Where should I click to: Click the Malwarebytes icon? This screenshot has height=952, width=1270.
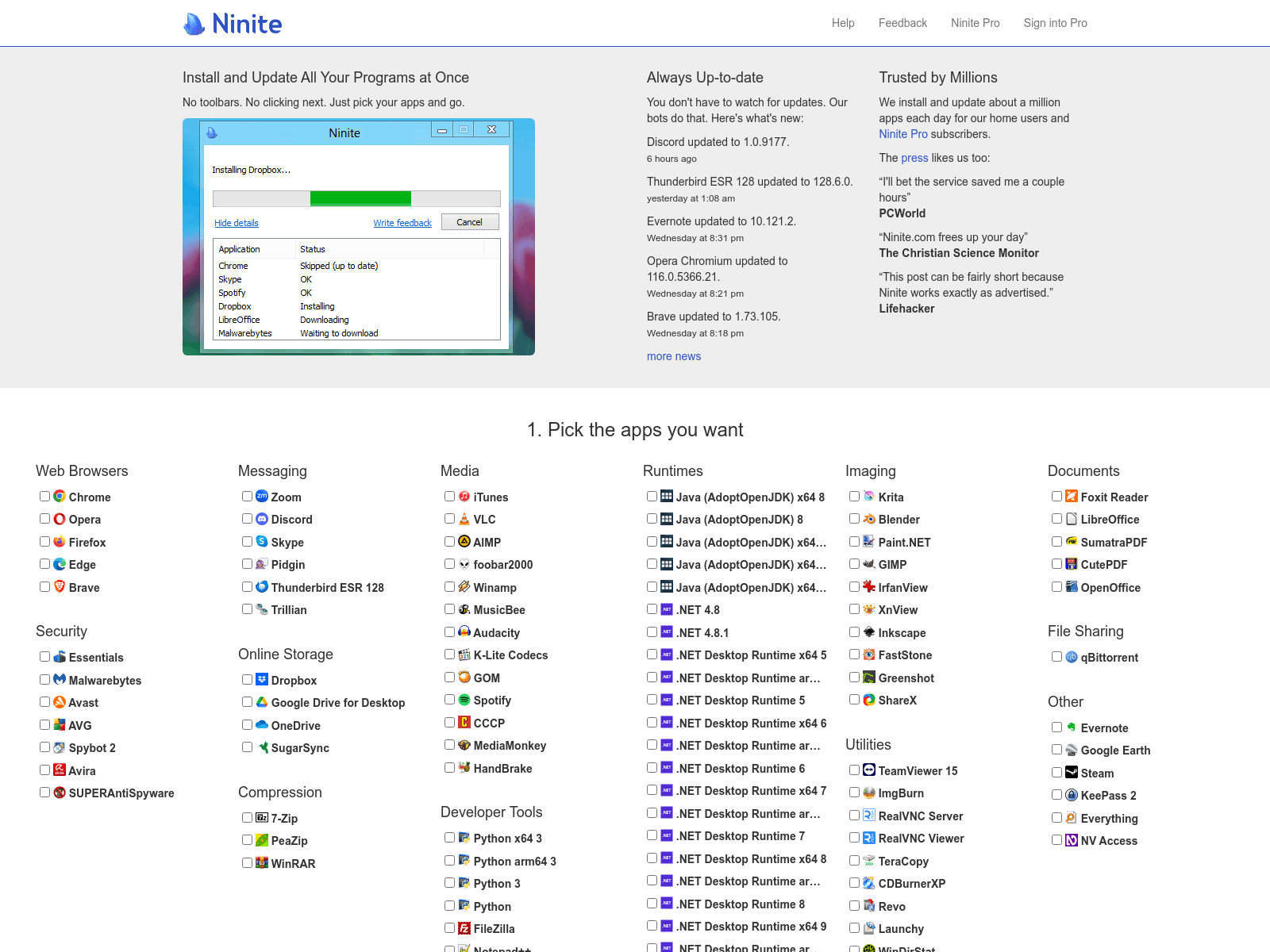tap(60, 679)
